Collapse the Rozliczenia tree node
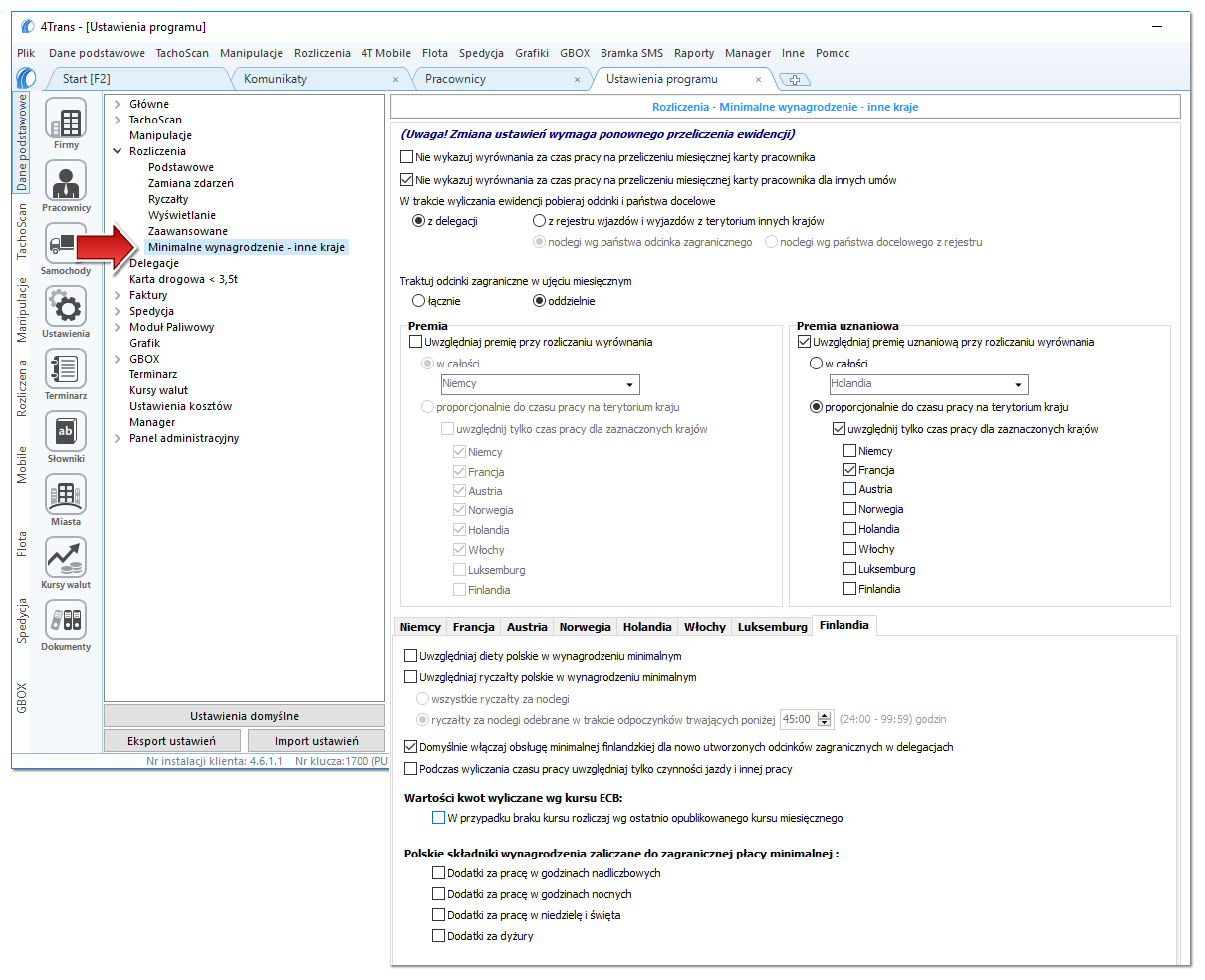The height and width of the screenshot is (980, 1205). (118, 151)
